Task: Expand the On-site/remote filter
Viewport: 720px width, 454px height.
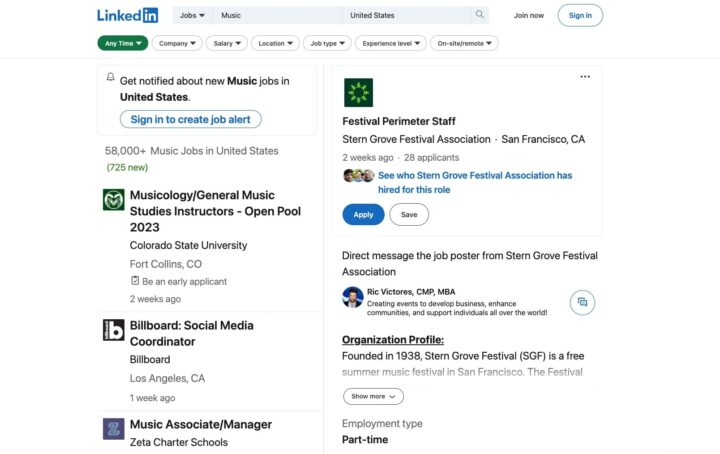Action: point(464,43)
